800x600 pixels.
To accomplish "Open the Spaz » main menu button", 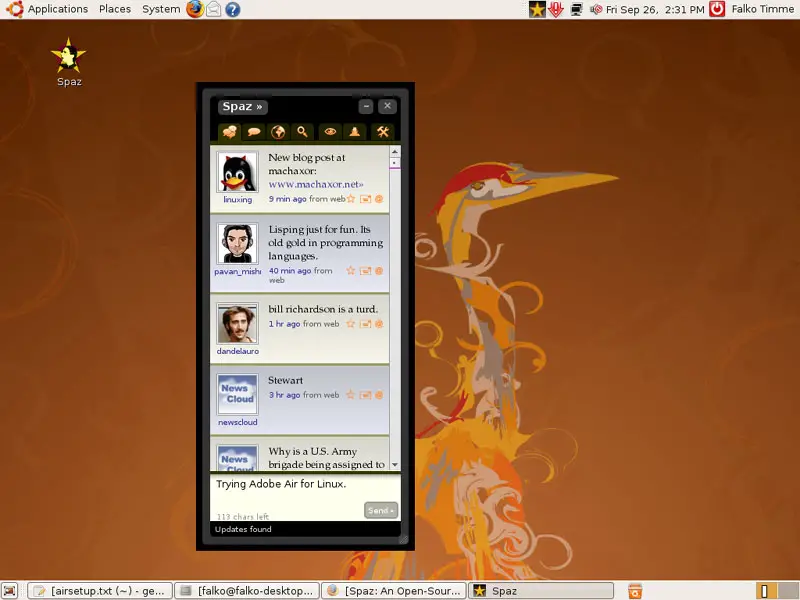I will tap(243, 107).
